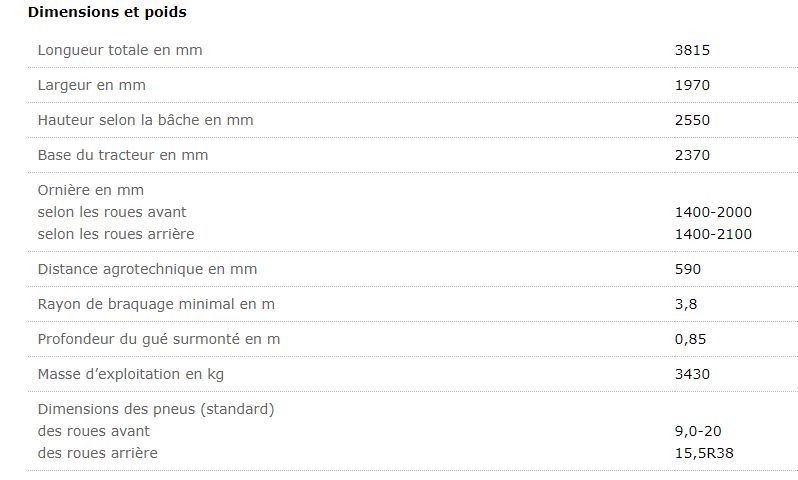This screenshot has width=798, height=480.
Task: Select the value 590
Action: [688, 269]
